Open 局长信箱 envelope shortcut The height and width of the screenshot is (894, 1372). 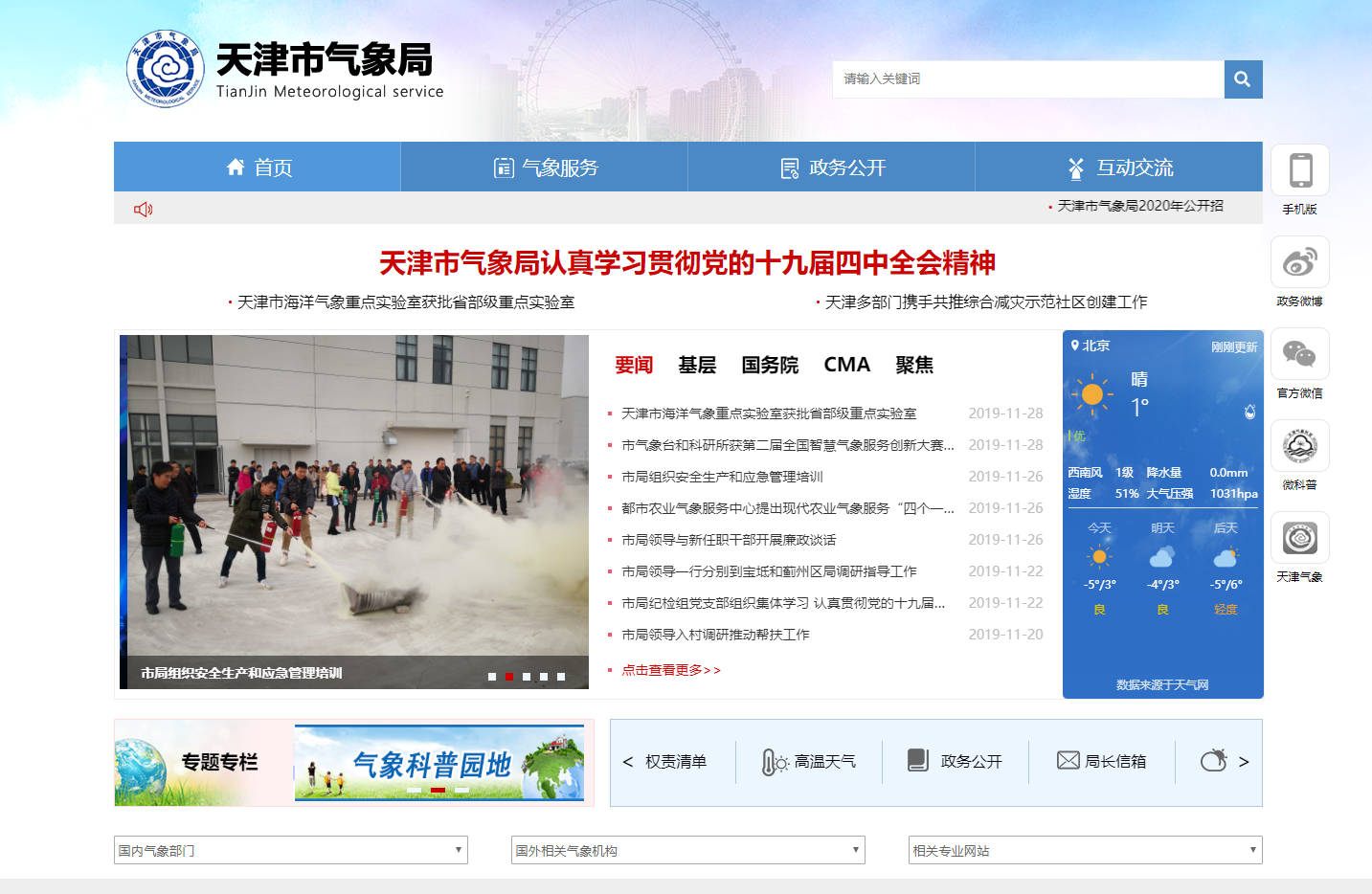click(1101, 761)
